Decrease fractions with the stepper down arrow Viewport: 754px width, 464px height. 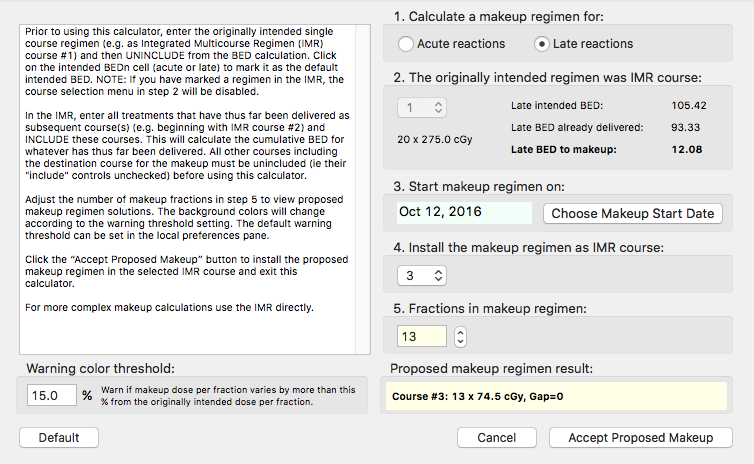pyautogui.click(x=460, y=342)
